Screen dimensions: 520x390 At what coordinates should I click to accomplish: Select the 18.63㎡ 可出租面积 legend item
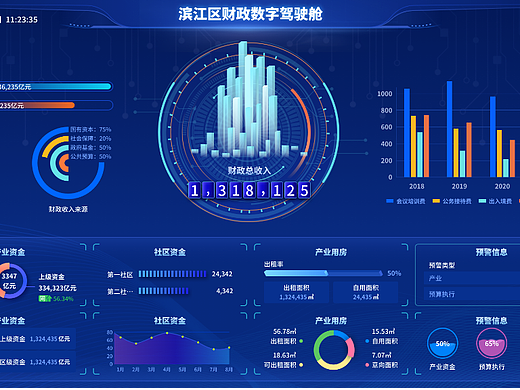click(283, 360)
